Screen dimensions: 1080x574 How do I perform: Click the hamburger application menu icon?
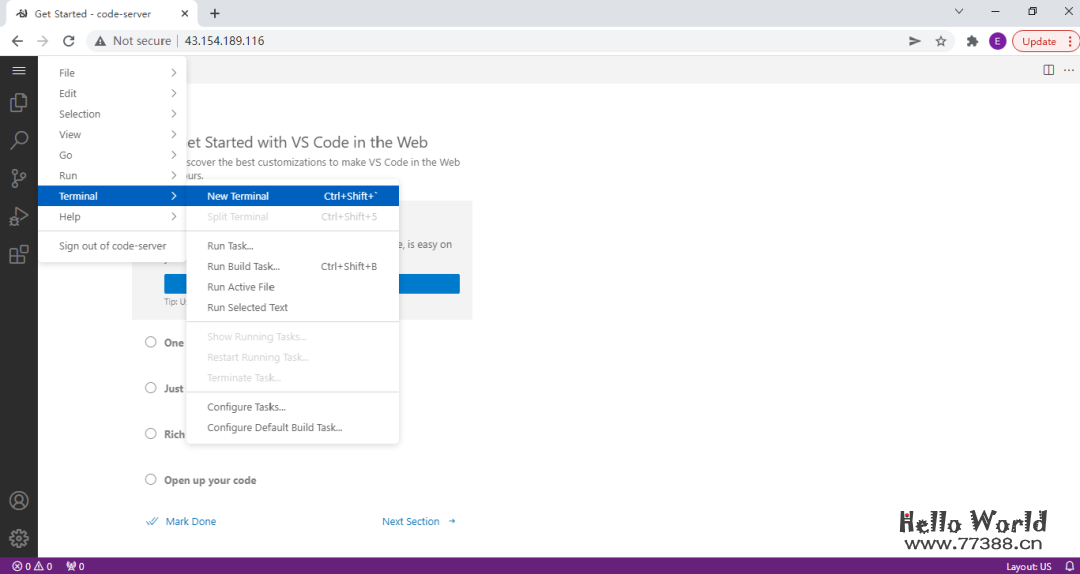18,70
